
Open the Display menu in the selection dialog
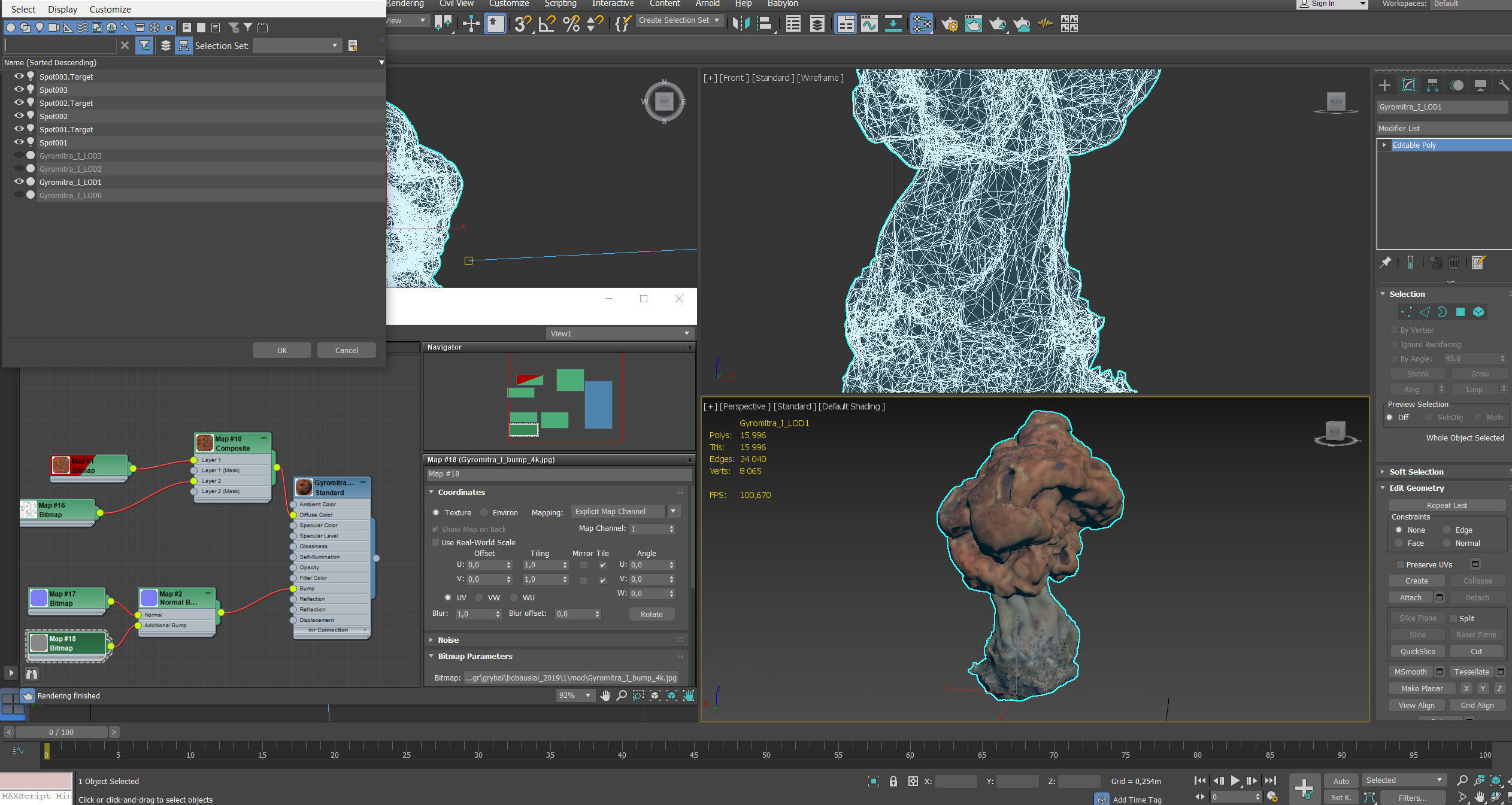click(x=62, y=9)
